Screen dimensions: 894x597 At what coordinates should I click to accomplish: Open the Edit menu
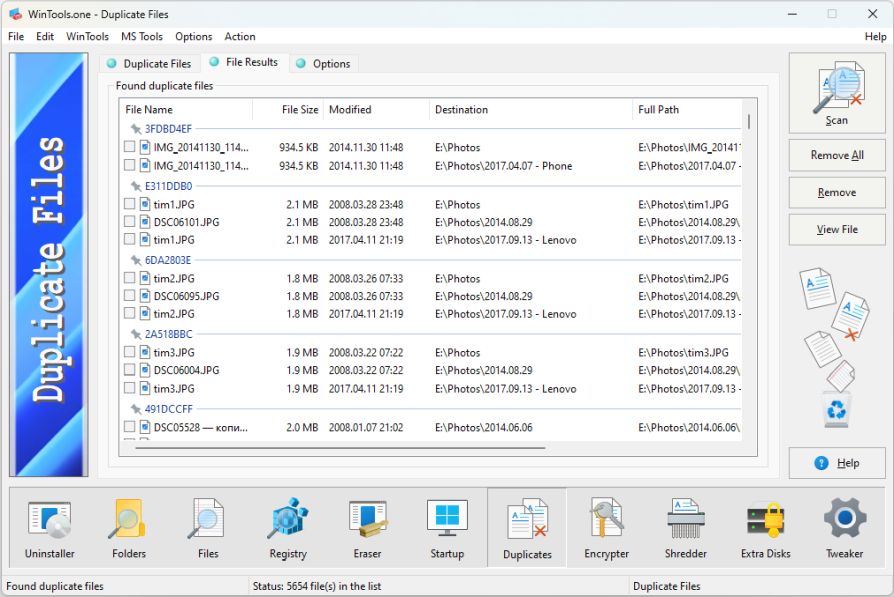(x=45, y=36)
